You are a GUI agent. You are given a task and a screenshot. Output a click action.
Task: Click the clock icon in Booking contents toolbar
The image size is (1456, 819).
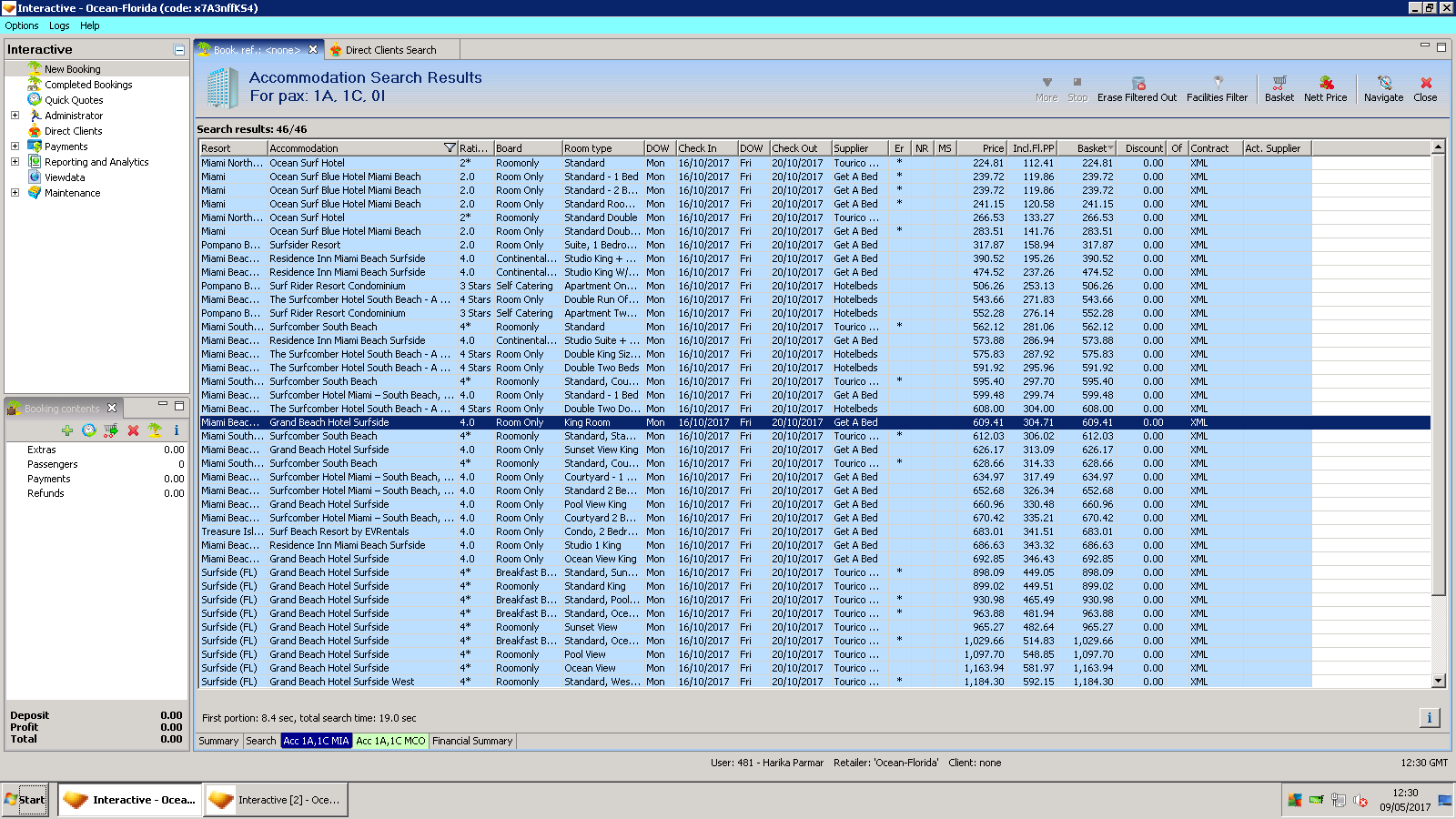click(x=89, y=430)
